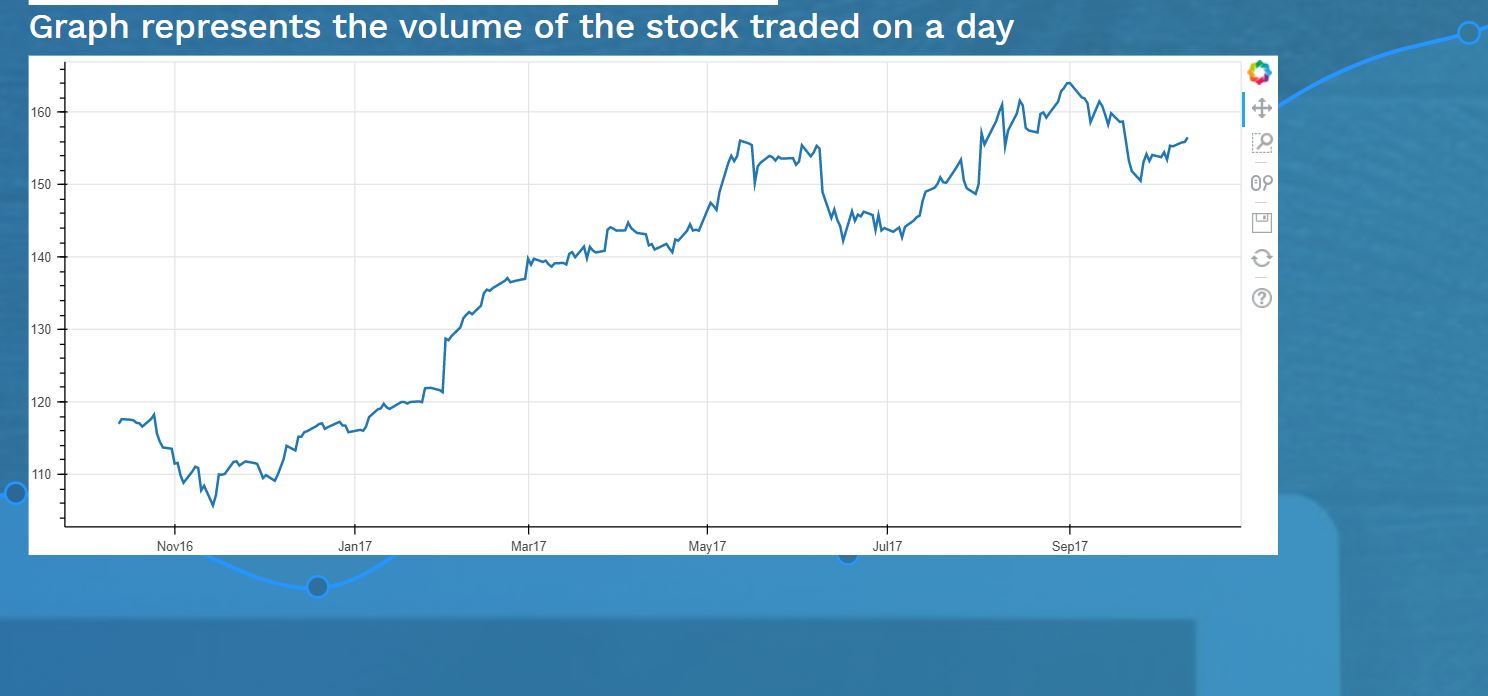This screenshot has width=1488, height=696.
Task: Click the blue circle at the top right
Action: (1468, 33)
